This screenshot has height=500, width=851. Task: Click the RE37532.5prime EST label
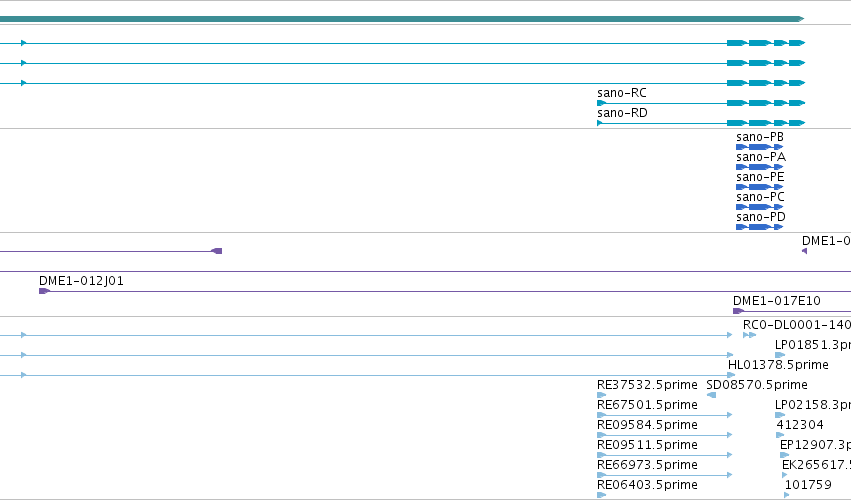coord(647,385)
